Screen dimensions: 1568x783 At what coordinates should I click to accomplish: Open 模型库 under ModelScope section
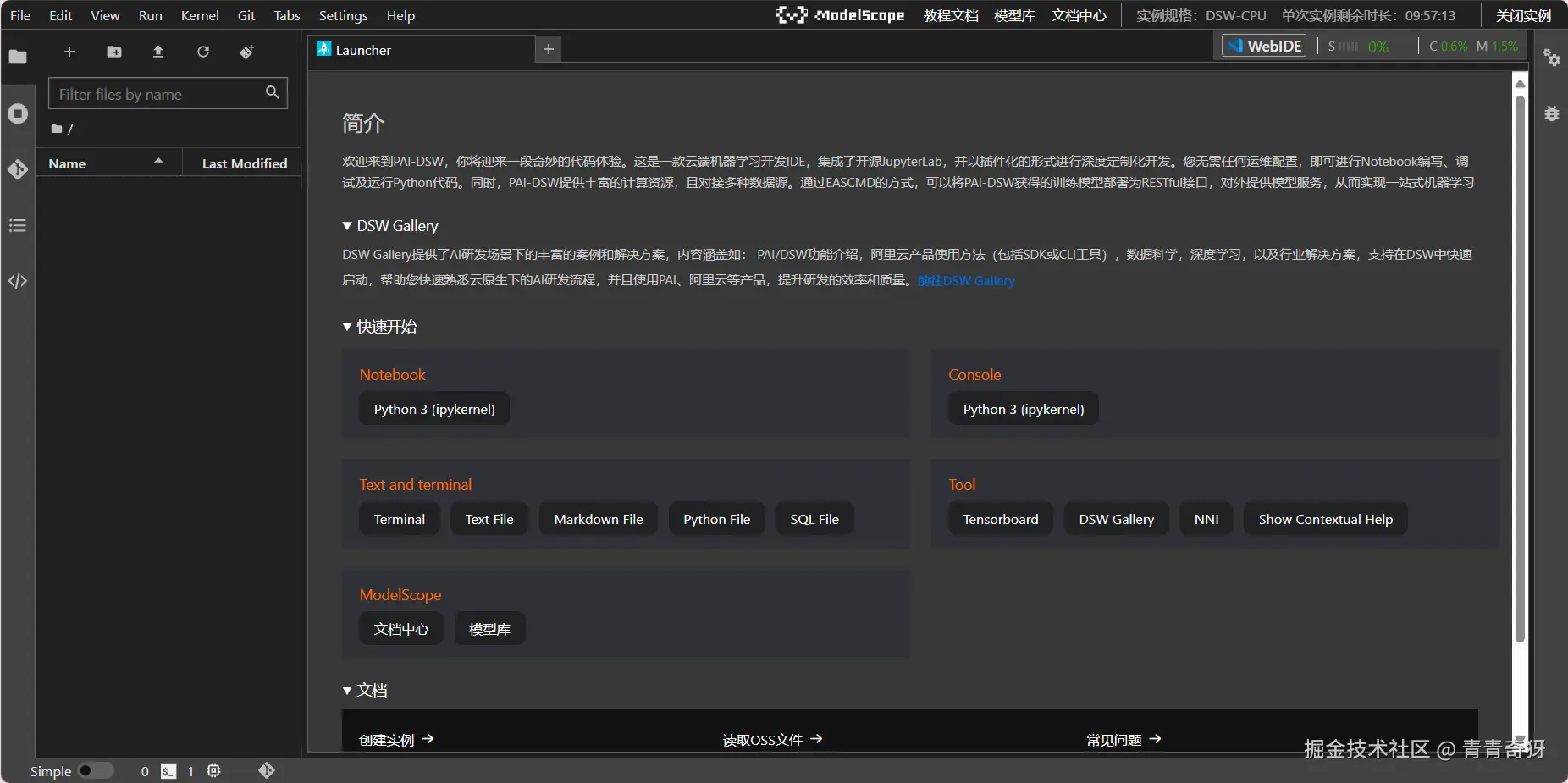tap(489, 629)
